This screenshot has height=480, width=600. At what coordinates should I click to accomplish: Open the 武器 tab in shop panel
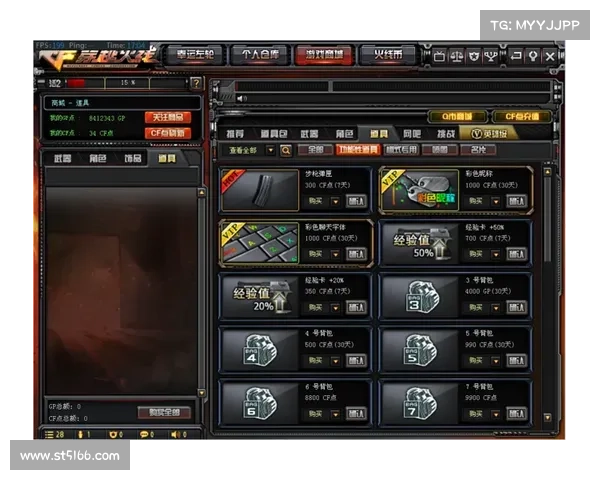pos(309,133)
